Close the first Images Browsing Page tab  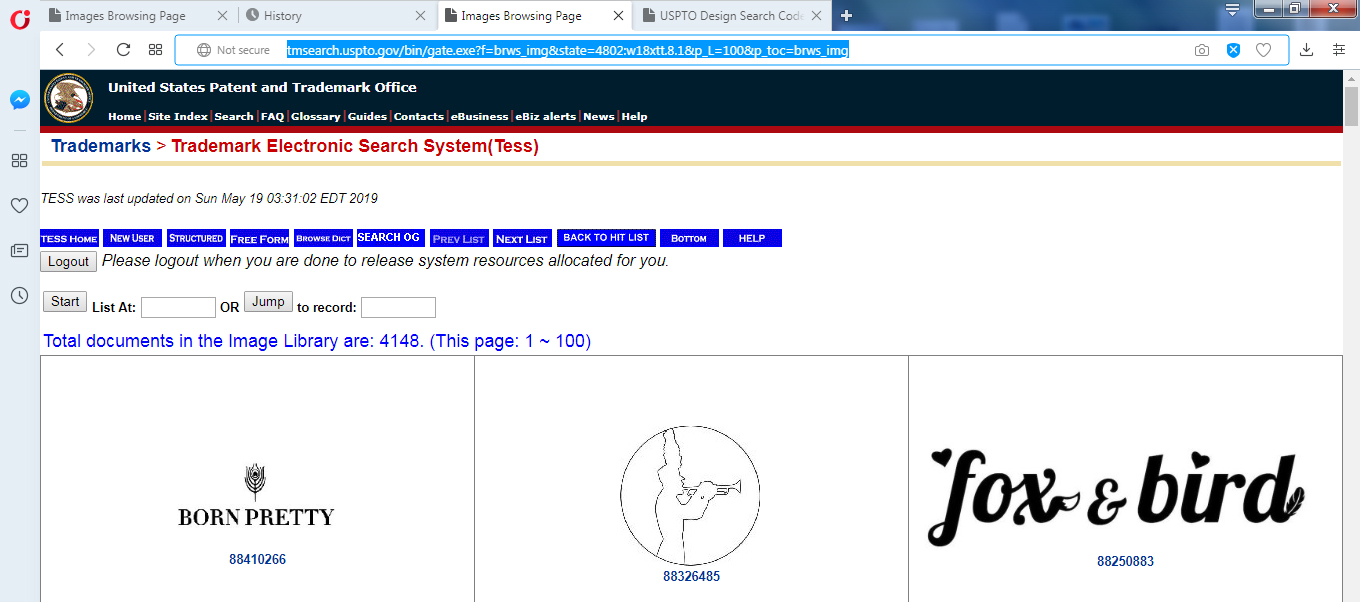(x=221, y=16)
